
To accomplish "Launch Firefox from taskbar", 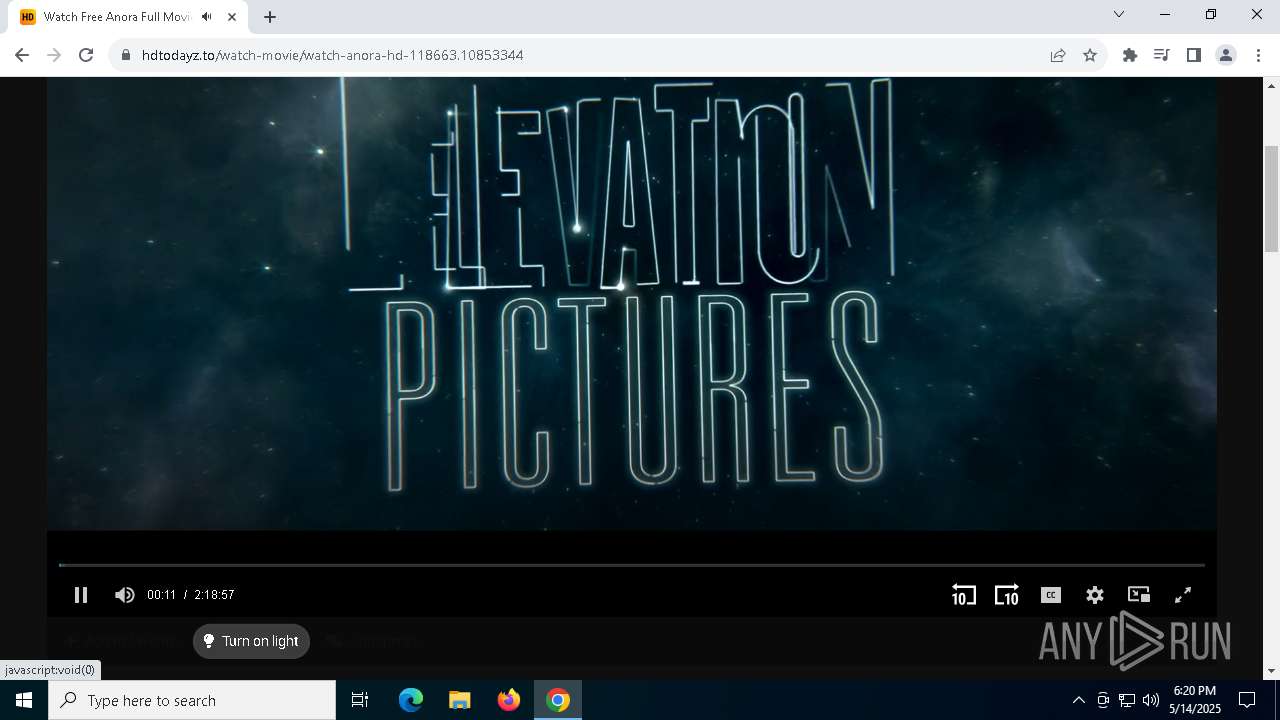I will 509,700.
